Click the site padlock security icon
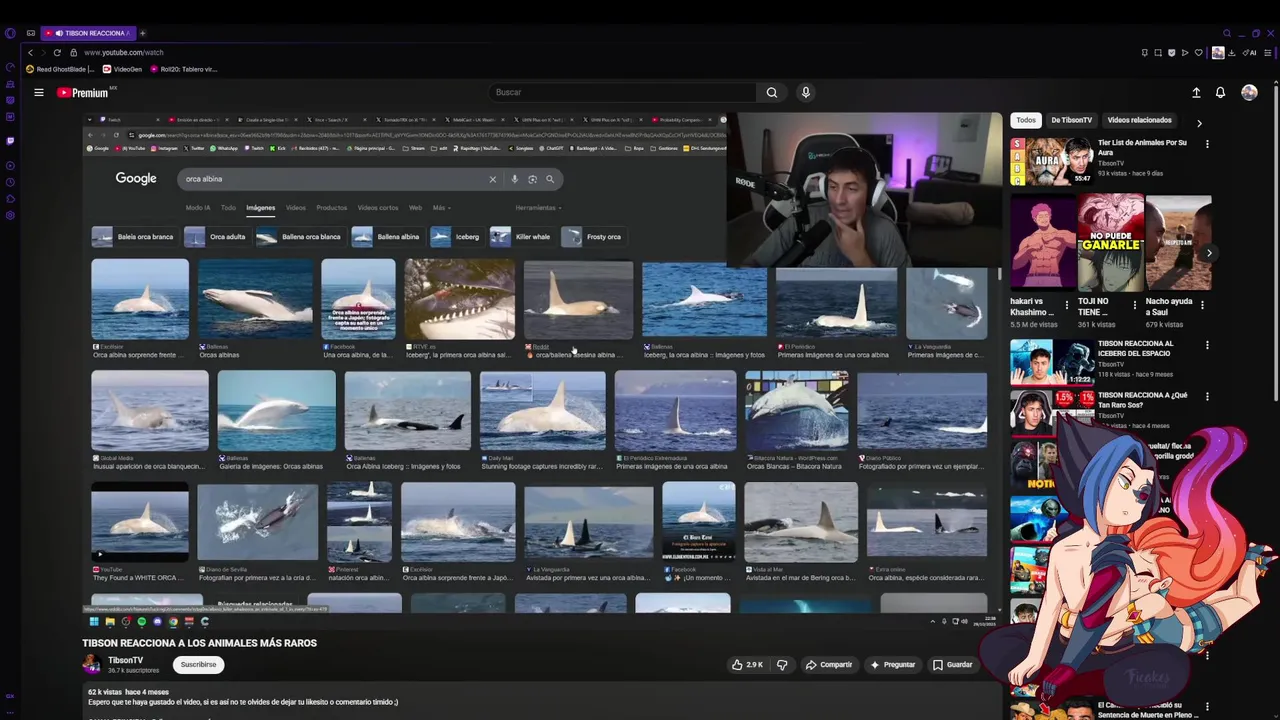This screenshot has width=1280, height=720. (x=75, y=52)
